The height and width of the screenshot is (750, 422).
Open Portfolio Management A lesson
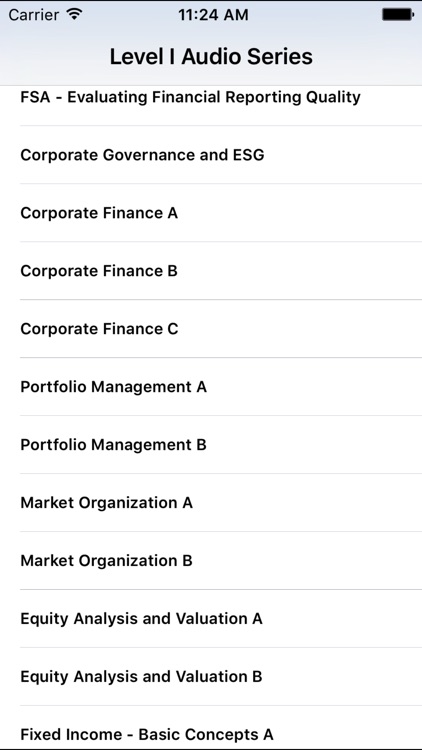point(211,386)
